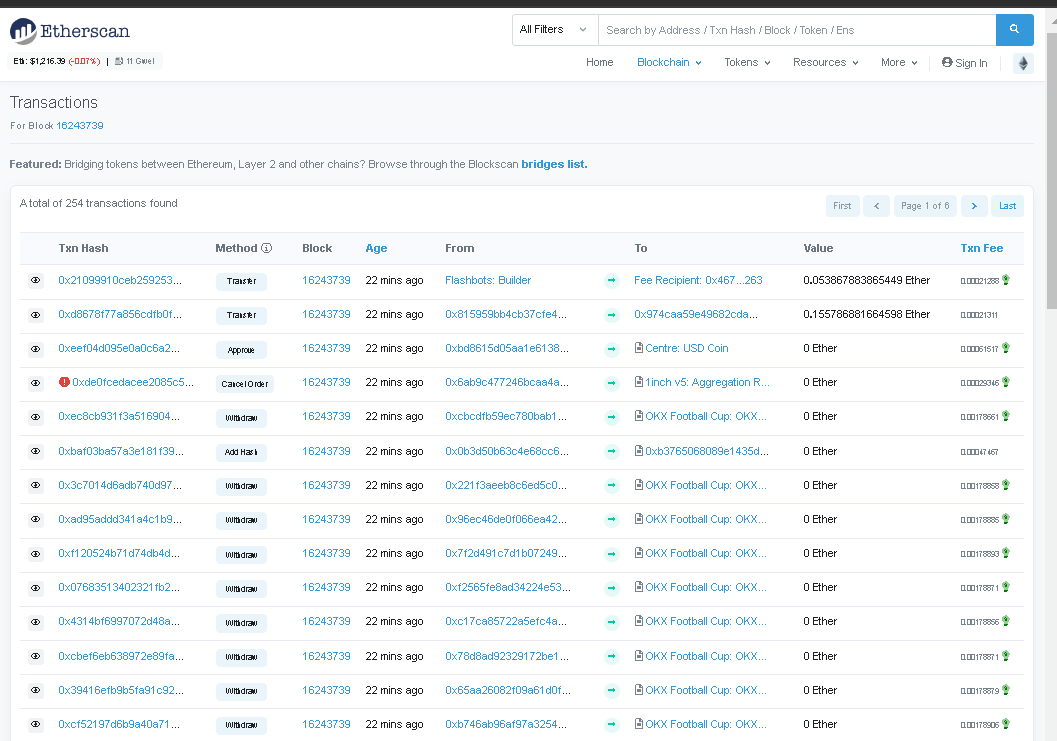Image resolution: width=1057 pixels, height=741 pixels.
Task: Toggle eye preview for 0xec8cb931f3a516904 transaction
Action: click(x=36, y=417)
